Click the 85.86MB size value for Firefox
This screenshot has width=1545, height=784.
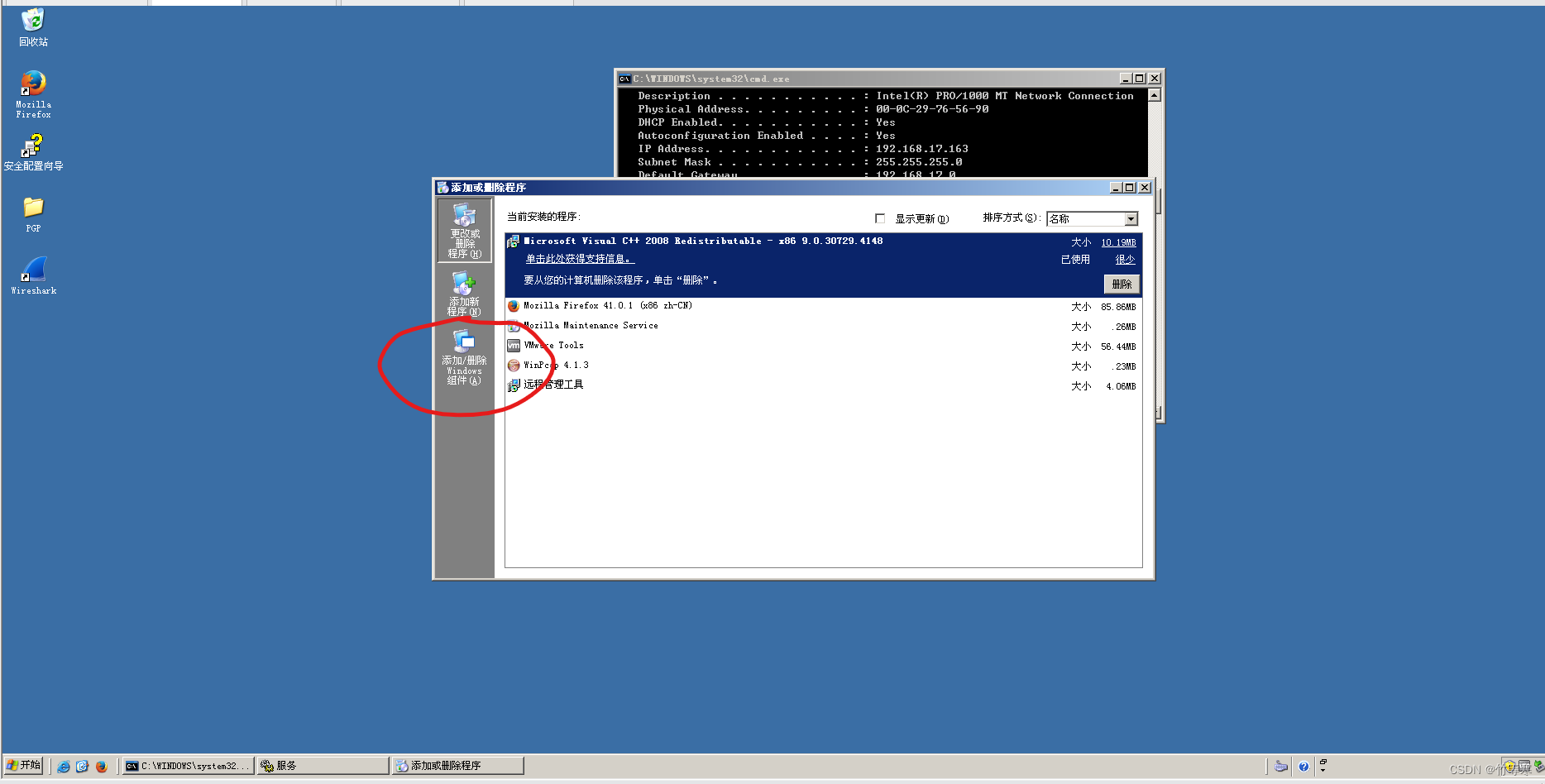1118,307
